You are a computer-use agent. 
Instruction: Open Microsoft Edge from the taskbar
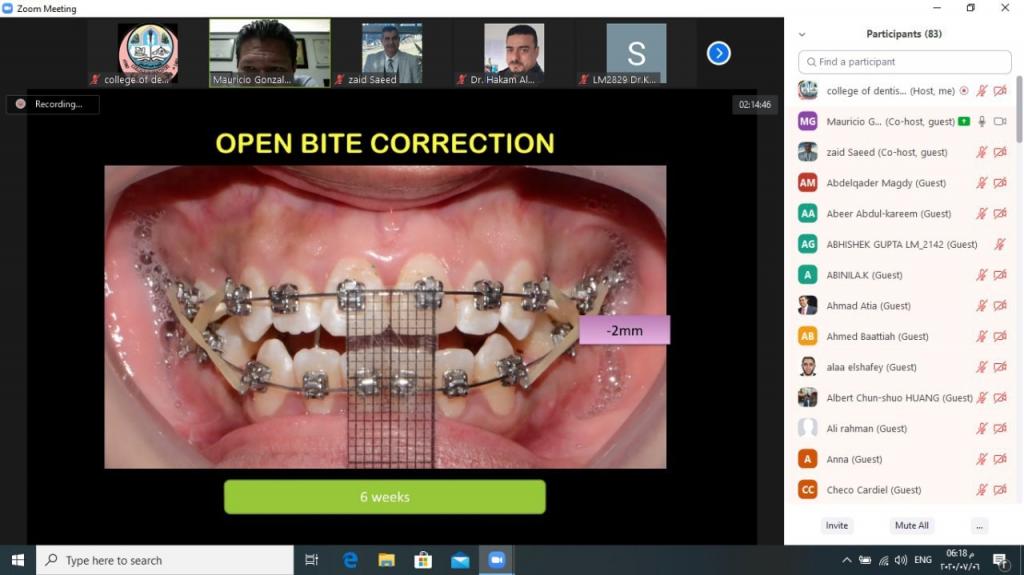350,560
